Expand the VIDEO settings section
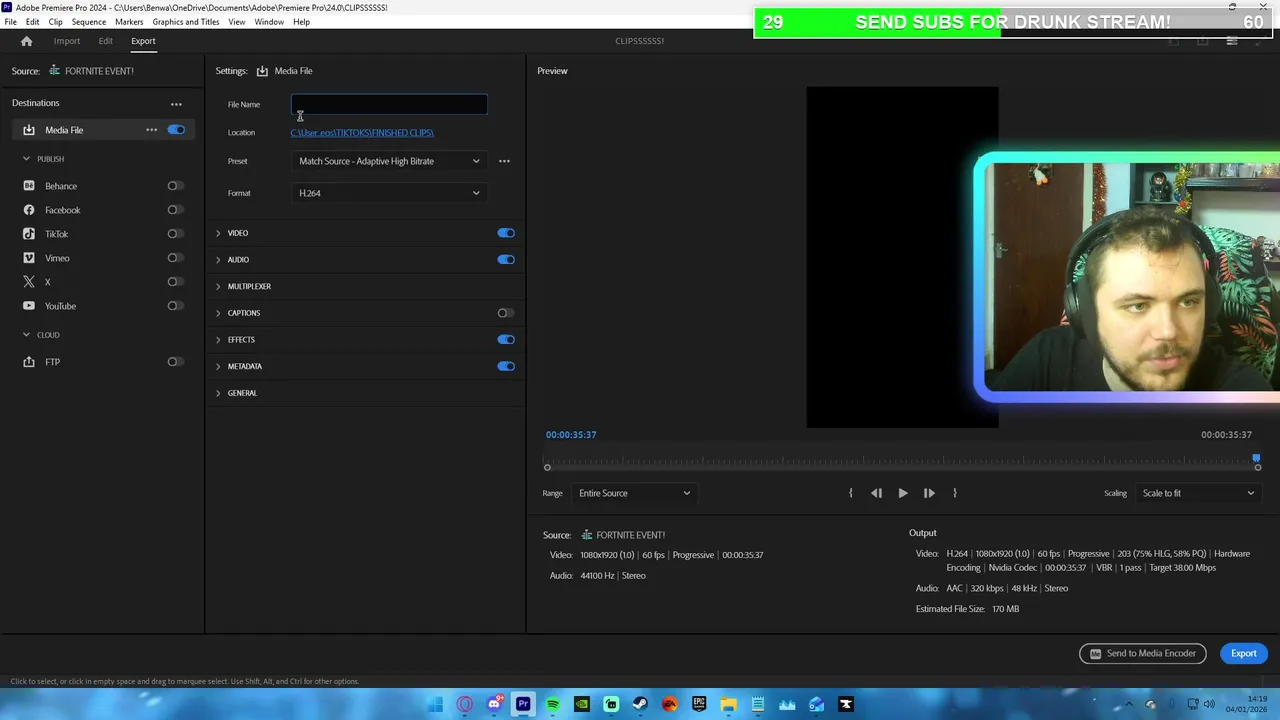Image resolution: width=1280 pixels, height=720 pixels. pos(218,233)
